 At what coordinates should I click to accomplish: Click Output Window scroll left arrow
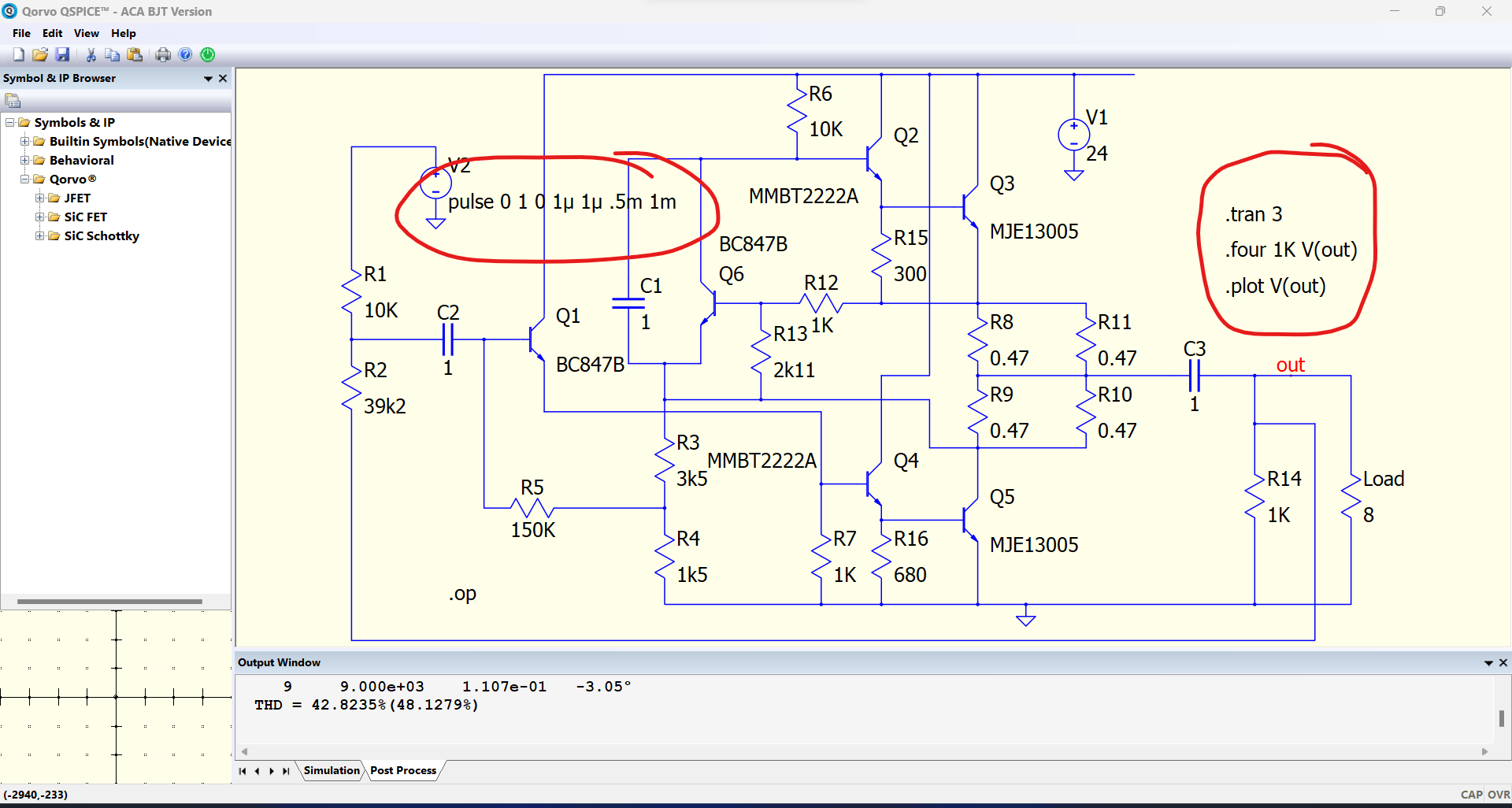pos(245,751)
